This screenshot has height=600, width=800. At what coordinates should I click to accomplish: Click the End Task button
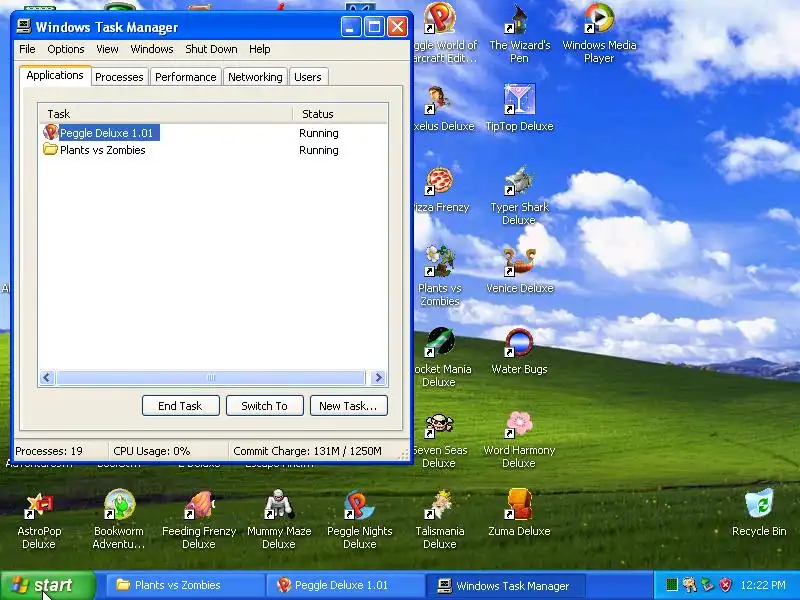tap(181, 406)
